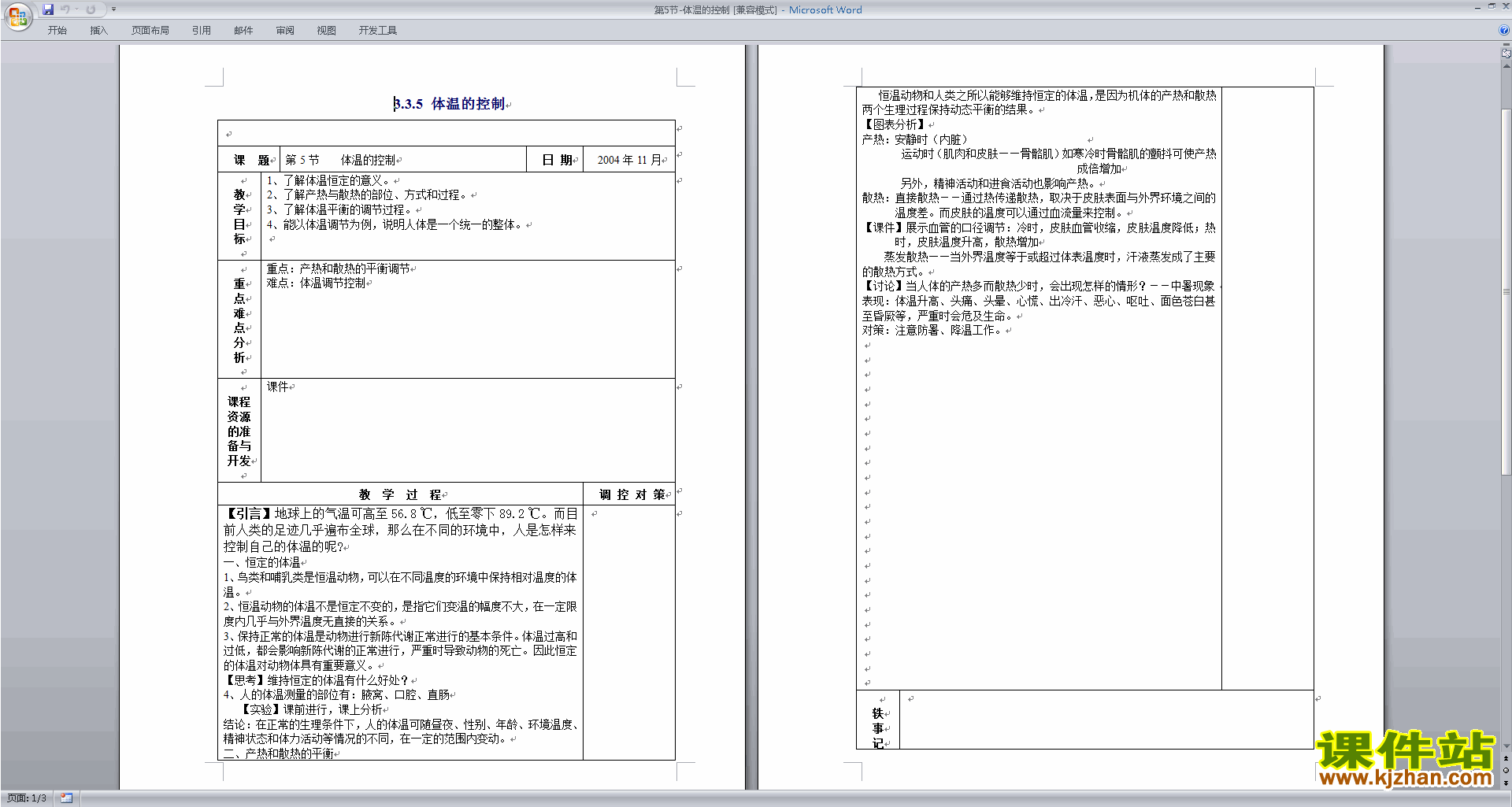Click the vertical scrollbar up arrow

point(1506,66)
